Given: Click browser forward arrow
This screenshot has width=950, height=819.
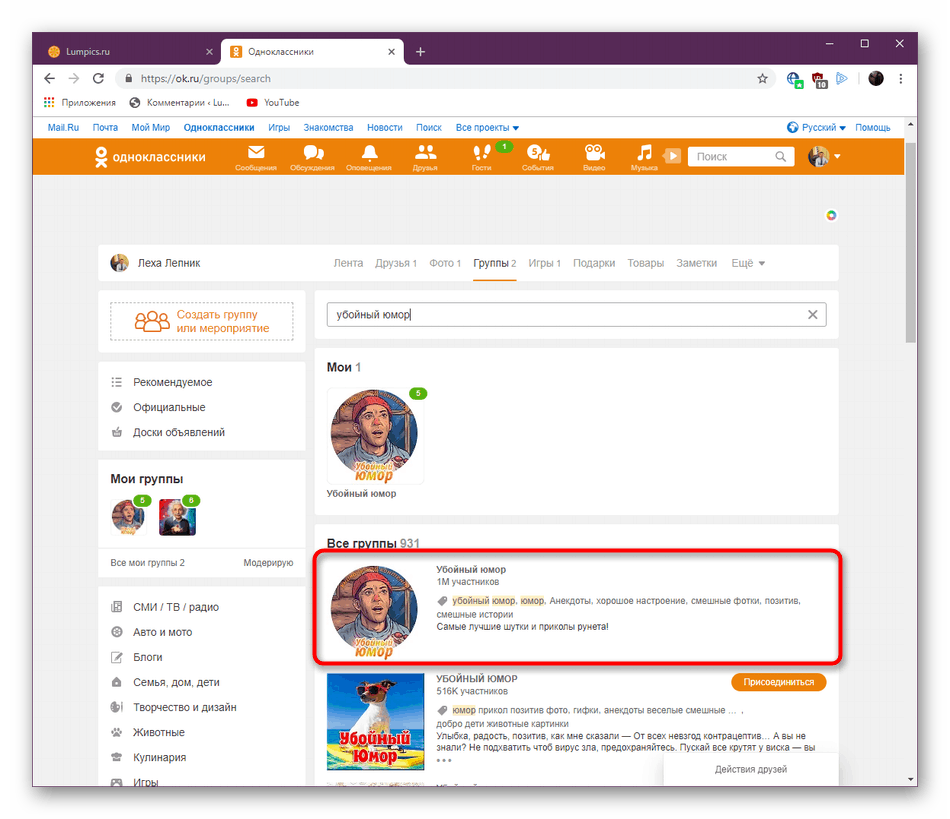Looking at the screenshot, I should 74,78.
